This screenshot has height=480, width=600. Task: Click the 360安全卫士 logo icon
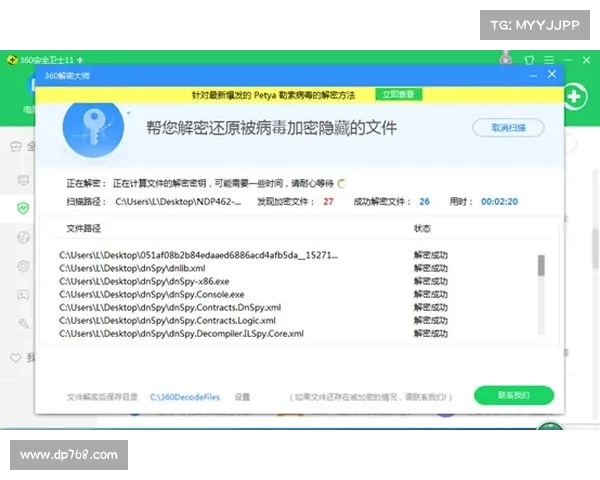[12, 60]
